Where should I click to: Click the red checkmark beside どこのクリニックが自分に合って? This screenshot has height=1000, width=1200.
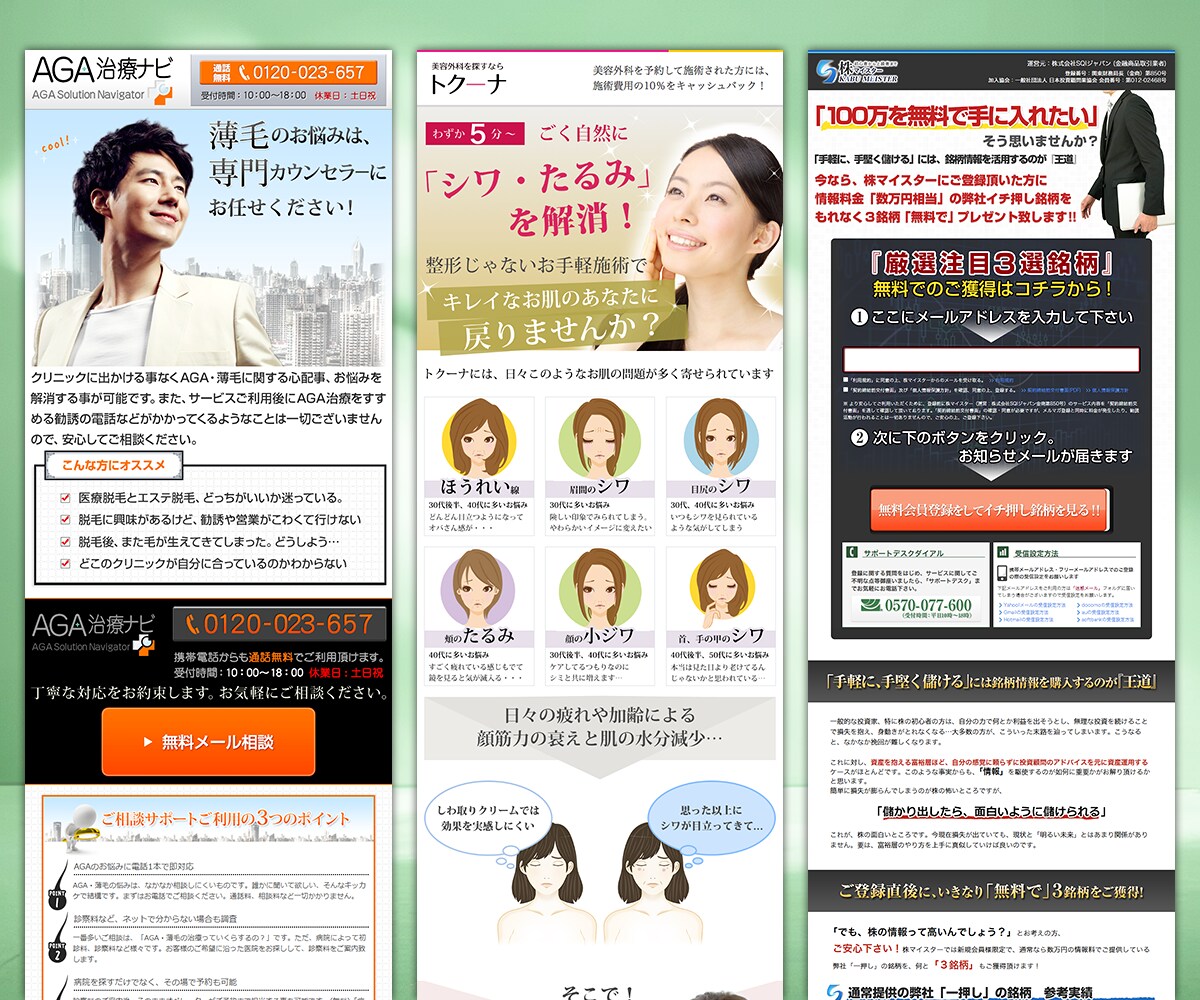(65, 563)
